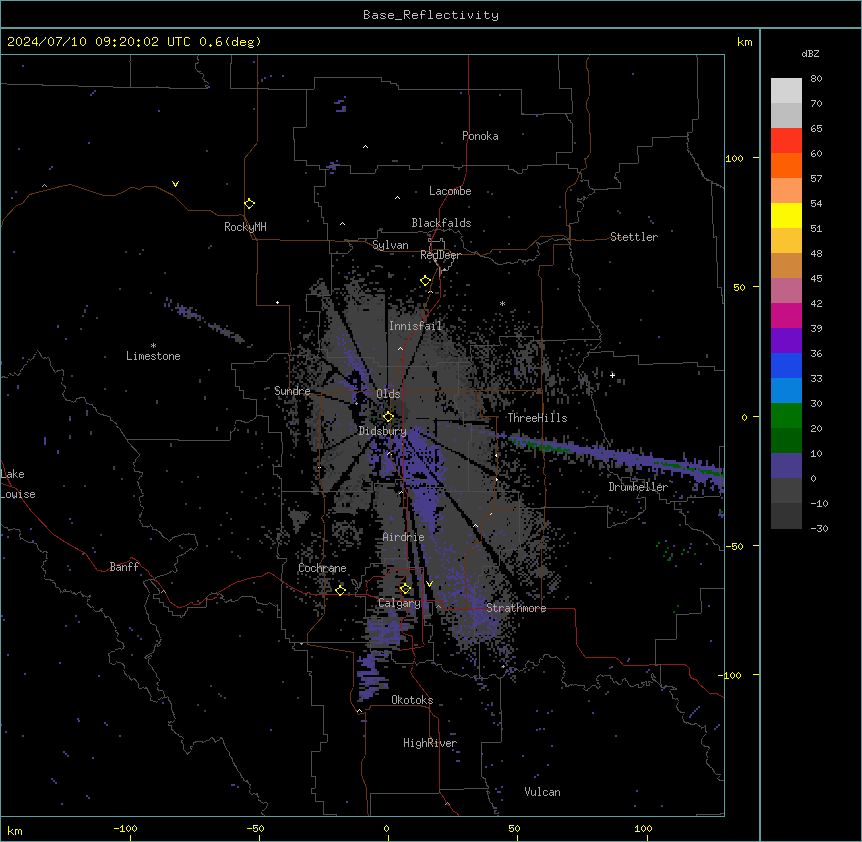The width and height of the screenshot is (862, 842).
Task: Click the Strathmore label
Action: [516, 608]
